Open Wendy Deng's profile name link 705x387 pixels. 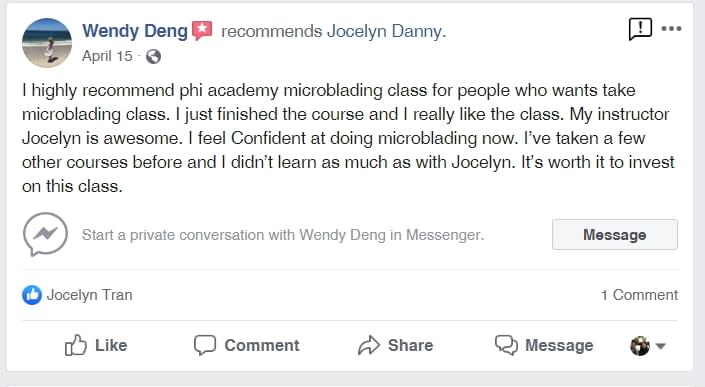point(135,31)
